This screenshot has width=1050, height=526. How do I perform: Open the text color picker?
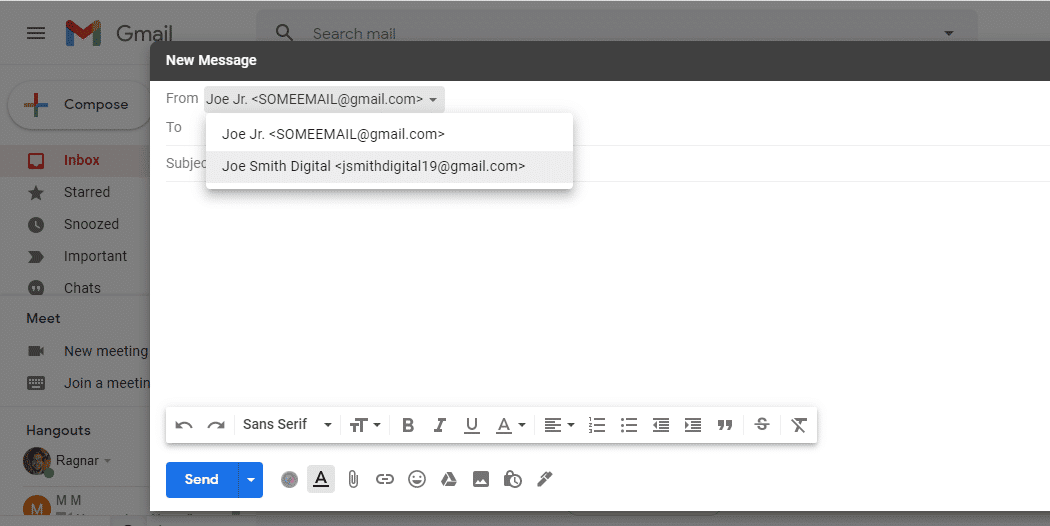(511, 425)
